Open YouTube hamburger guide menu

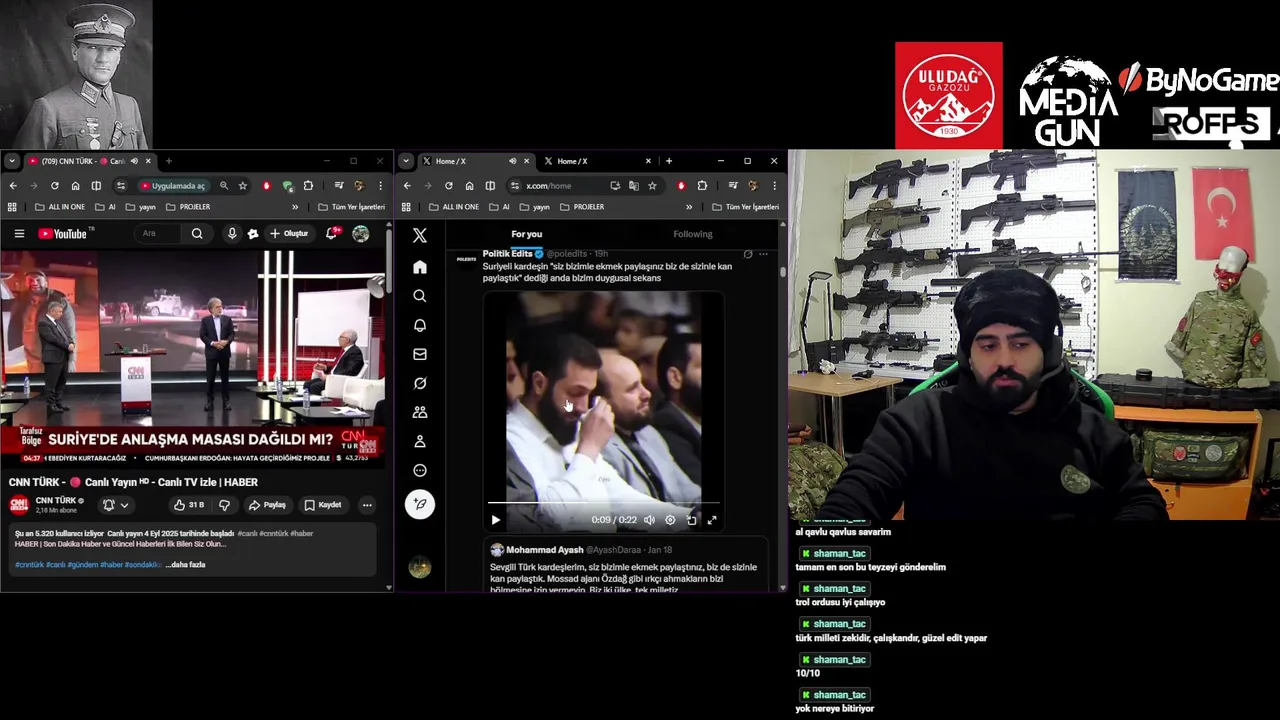pyautogui.click(x=19, y=234)
